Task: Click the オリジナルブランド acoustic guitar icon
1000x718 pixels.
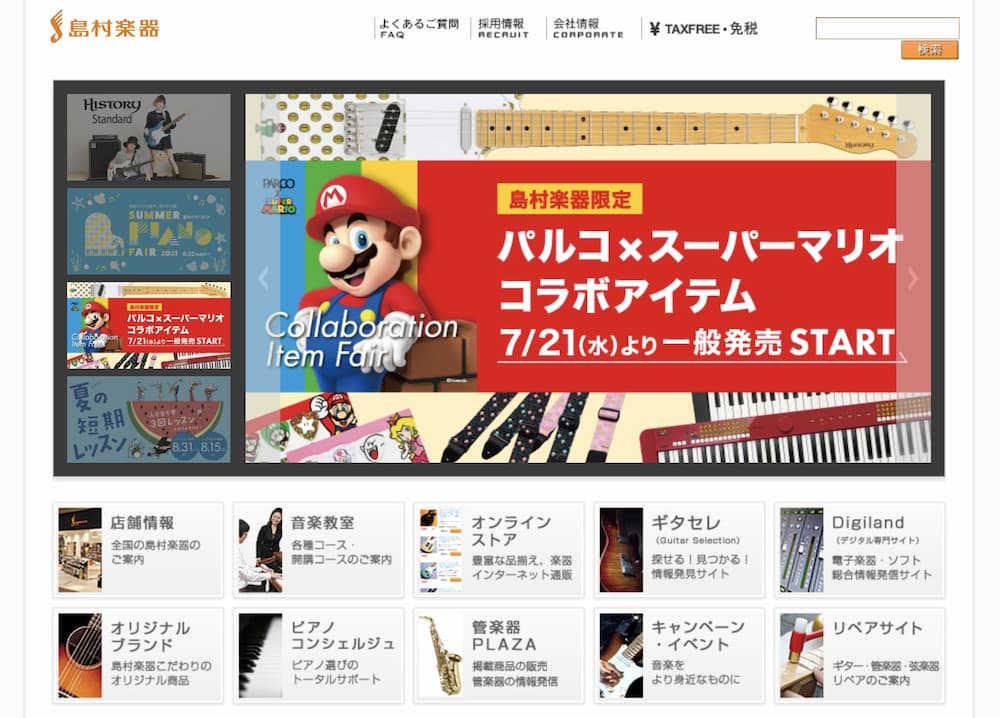Action: click(x=80, y=656)
